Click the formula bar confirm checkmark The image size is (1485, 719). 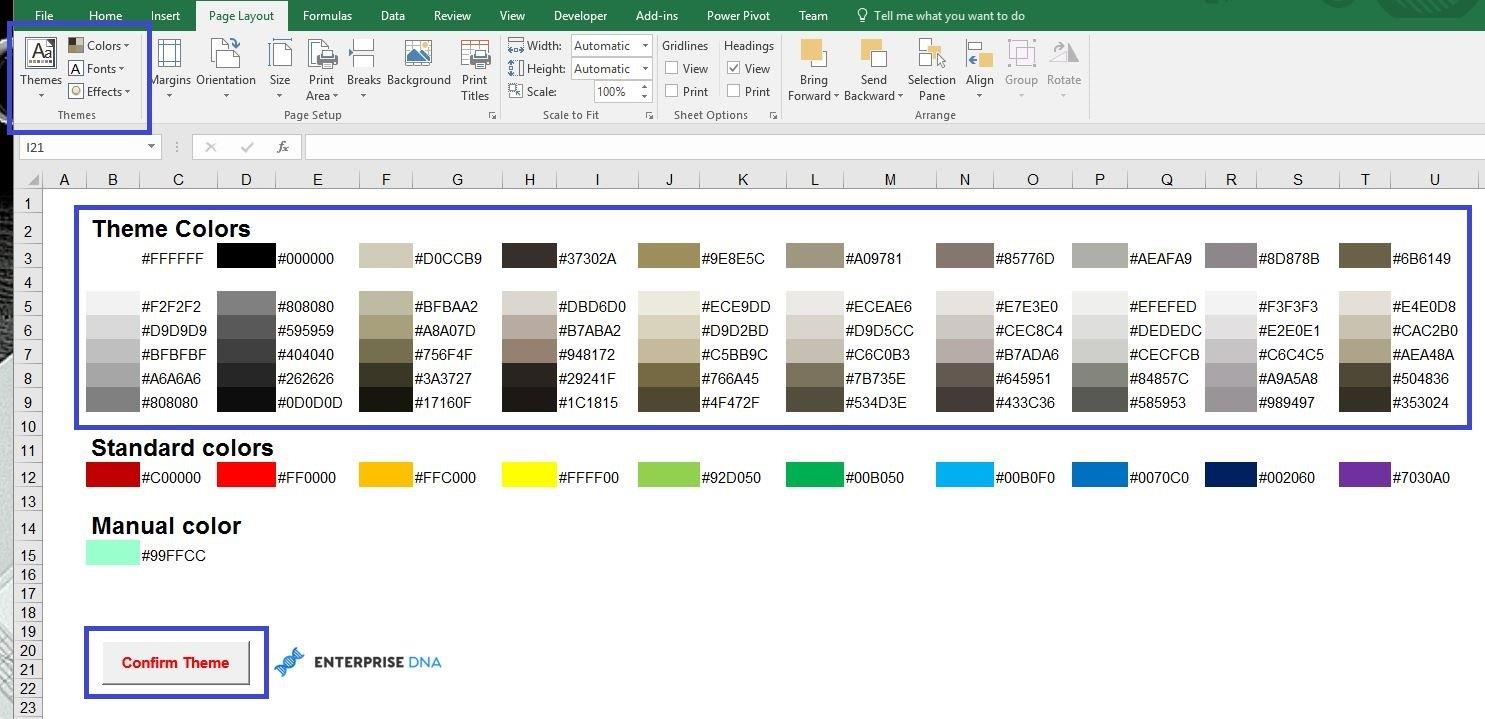247,147
